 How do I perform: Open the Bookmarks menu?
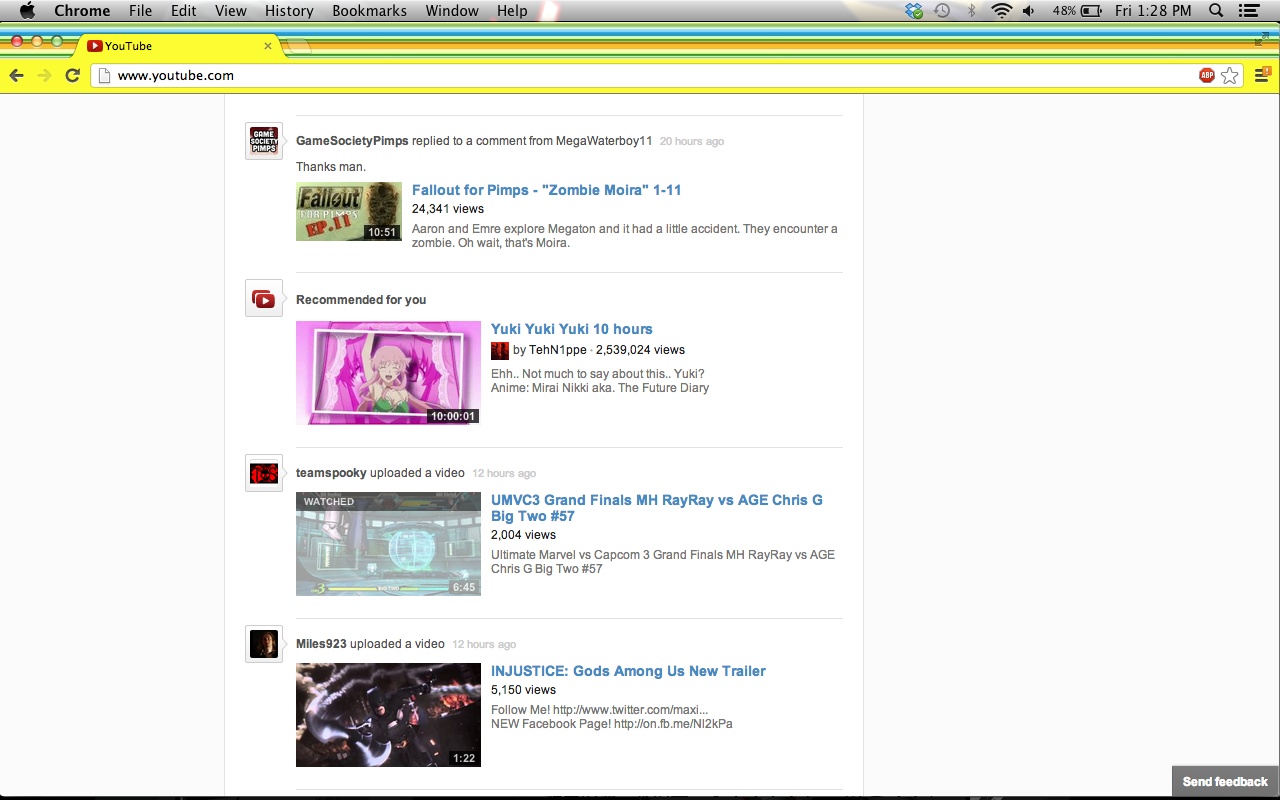(369, 11)
